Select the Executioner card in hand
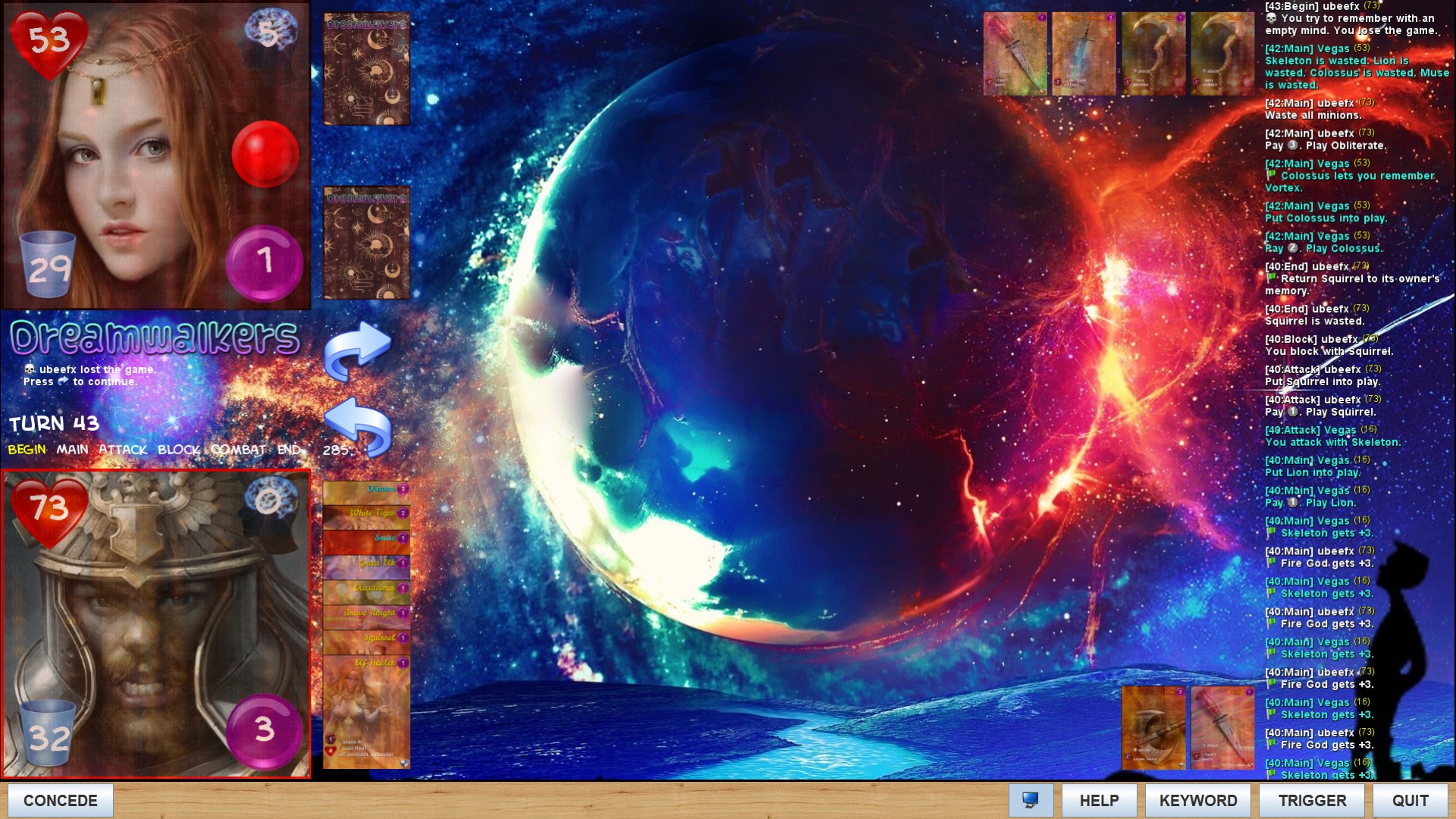Image resolution: width=1456 pixels, height=819 pixels. (366, 591)
